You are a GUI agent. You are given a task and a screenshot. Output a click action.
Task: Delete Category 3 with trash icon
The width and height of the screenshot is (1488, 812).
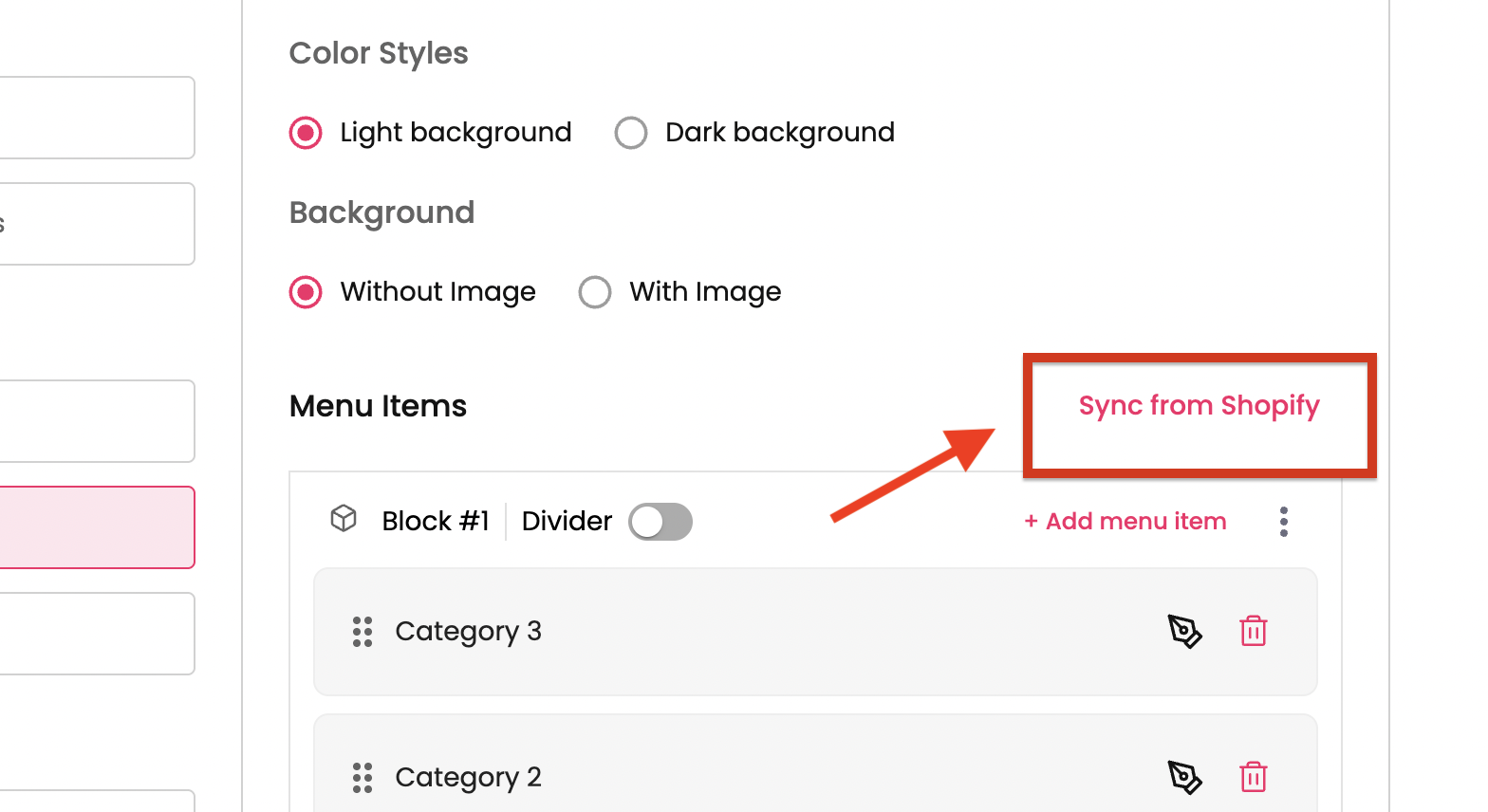[x=1254, y=631]
